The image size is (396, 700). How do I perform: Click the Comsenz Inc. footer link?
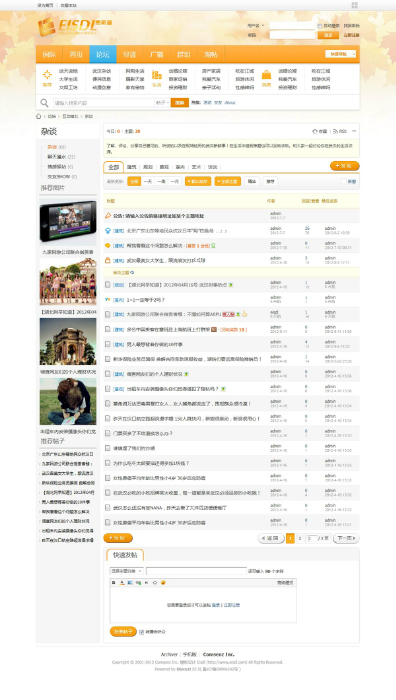click(x=219, y=654)
